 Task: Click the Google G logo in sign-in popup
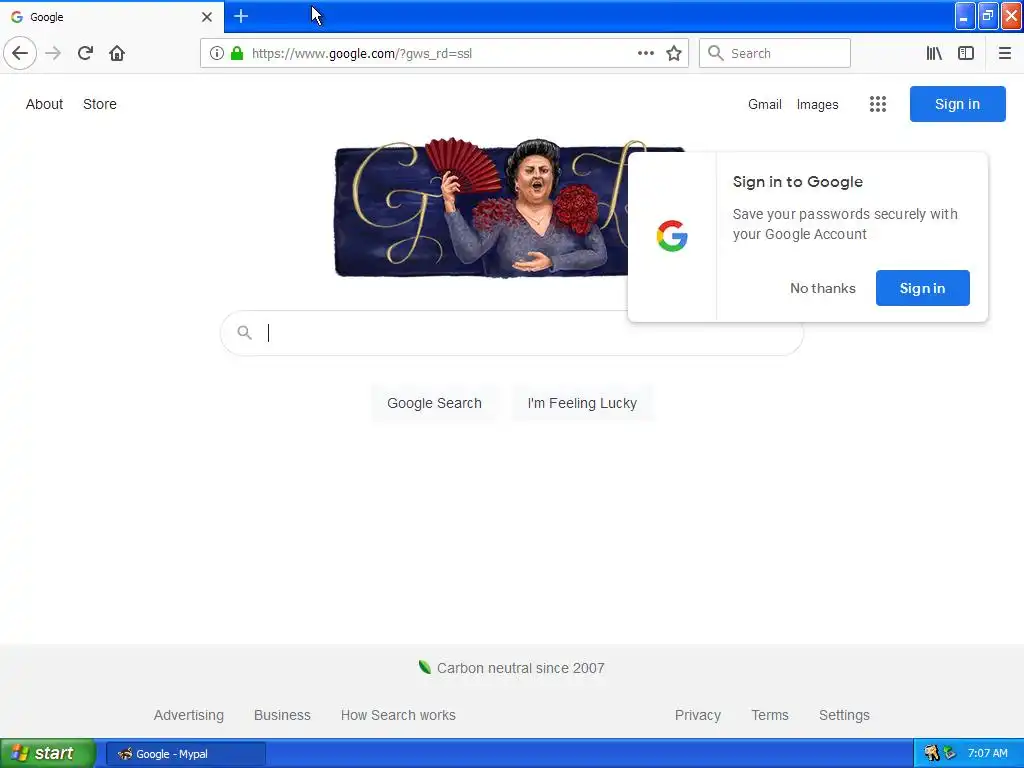coord(672,236)
